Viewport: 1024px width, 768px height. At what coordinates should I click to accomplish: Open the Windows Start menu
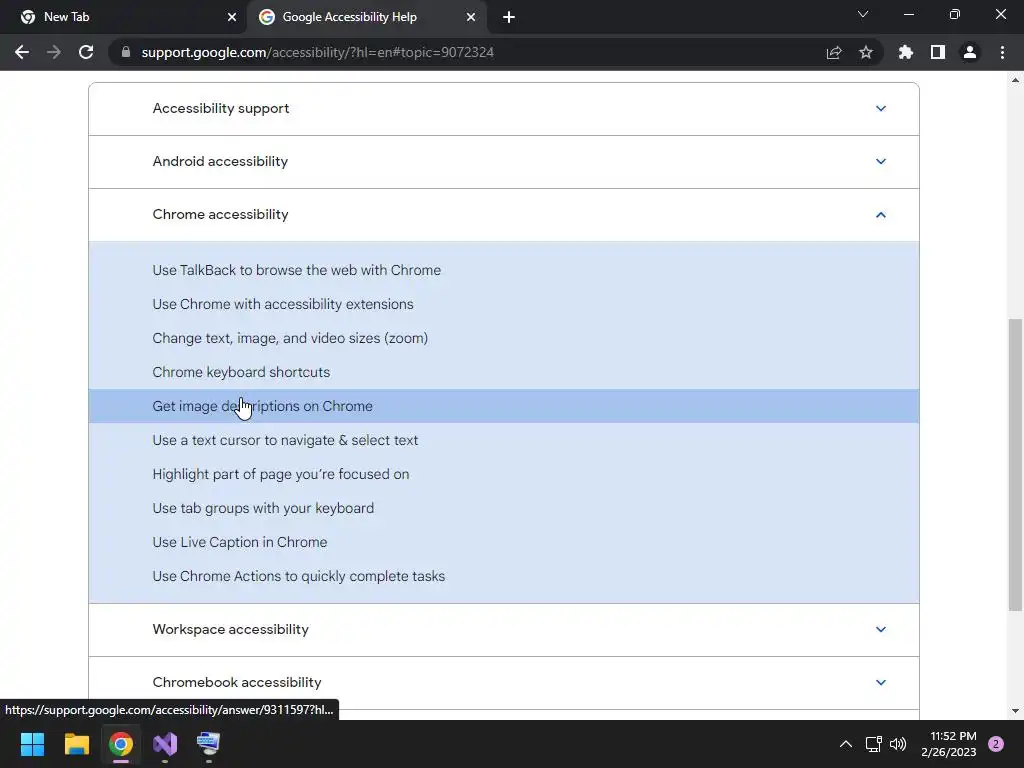pyautogui.click(x=32, y=744)
